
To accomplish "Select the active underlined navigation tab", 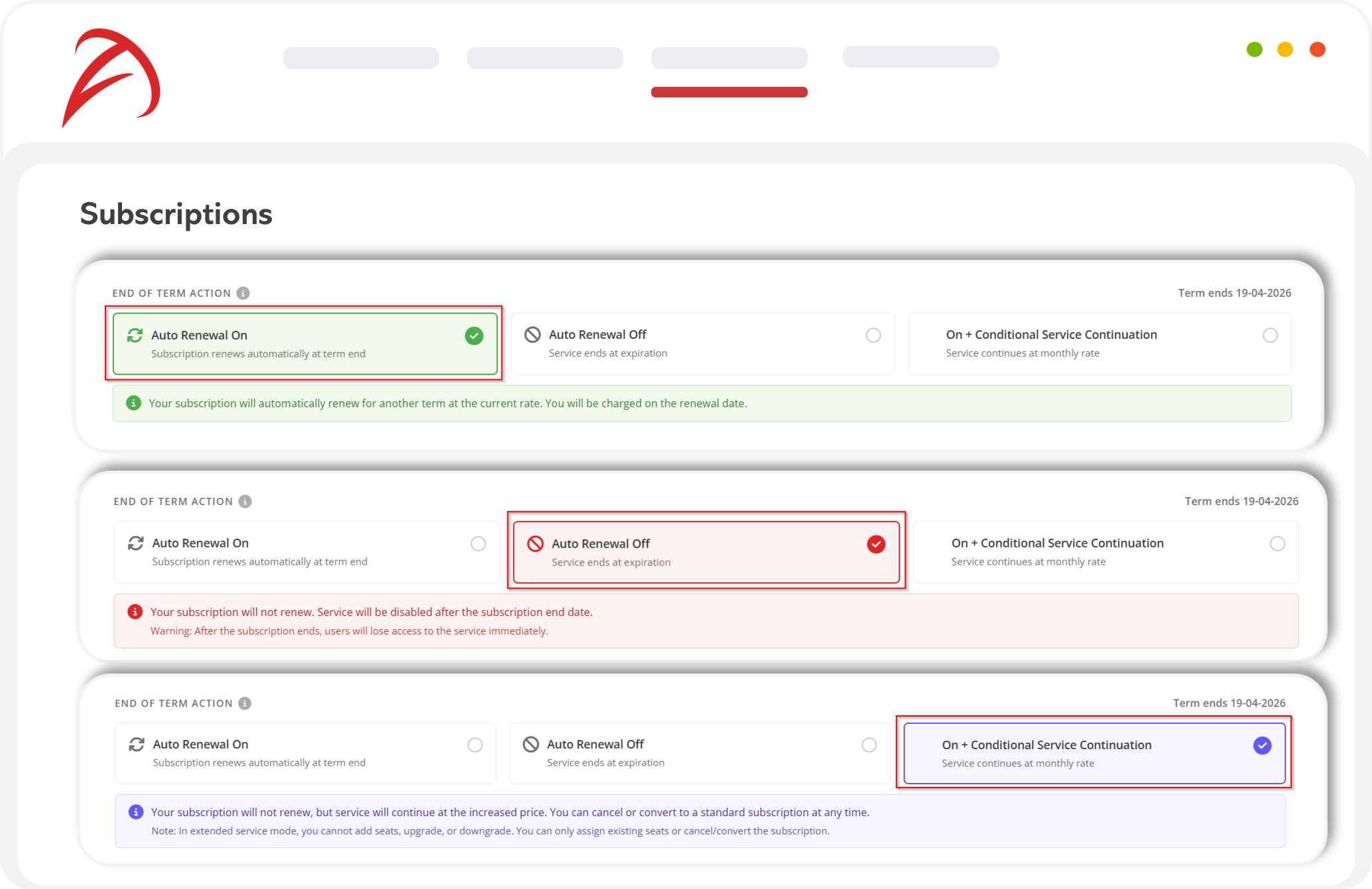I will tap(729, 58).
